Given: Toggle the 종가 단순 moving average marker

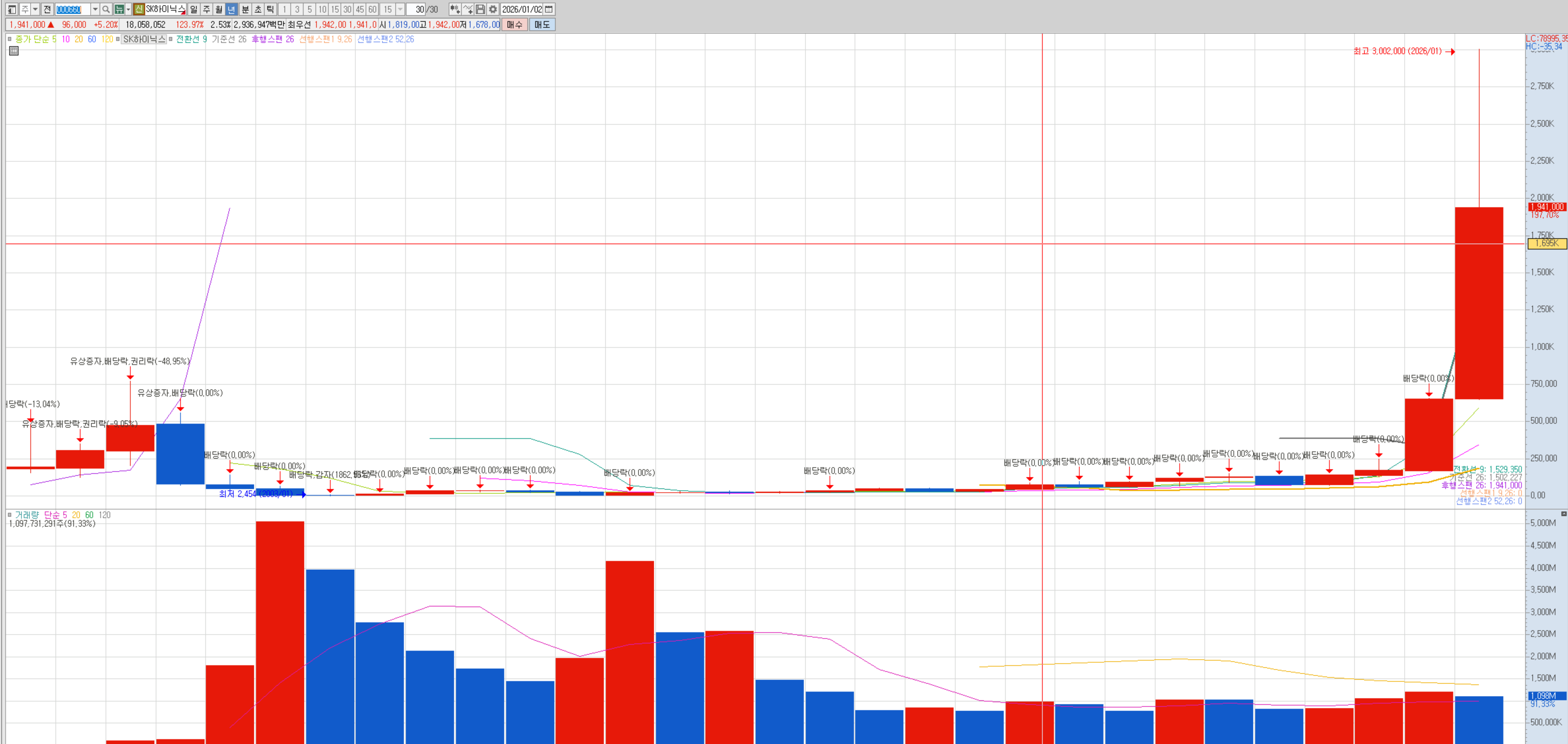Looking at the screenshot, I should (10, 39).
